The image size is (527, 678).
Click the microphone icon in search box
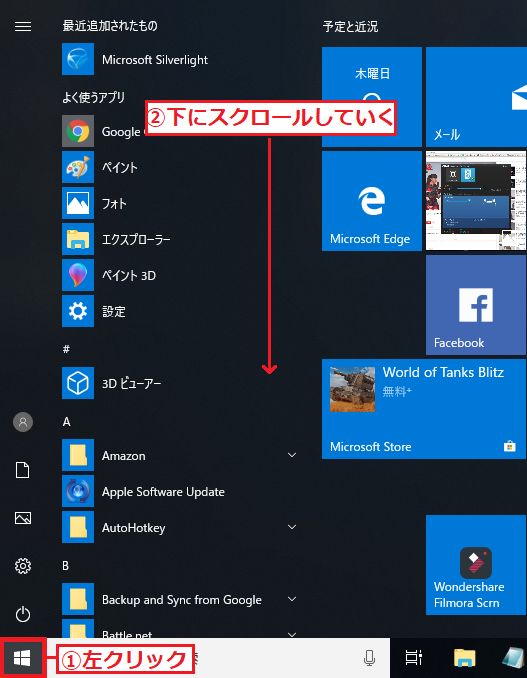[x=369, y=658]
